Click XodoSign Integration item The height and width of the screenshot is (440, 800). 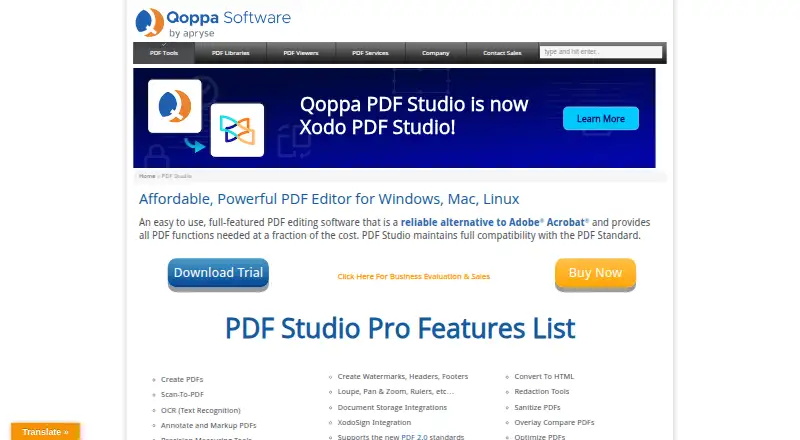[374, 423]
